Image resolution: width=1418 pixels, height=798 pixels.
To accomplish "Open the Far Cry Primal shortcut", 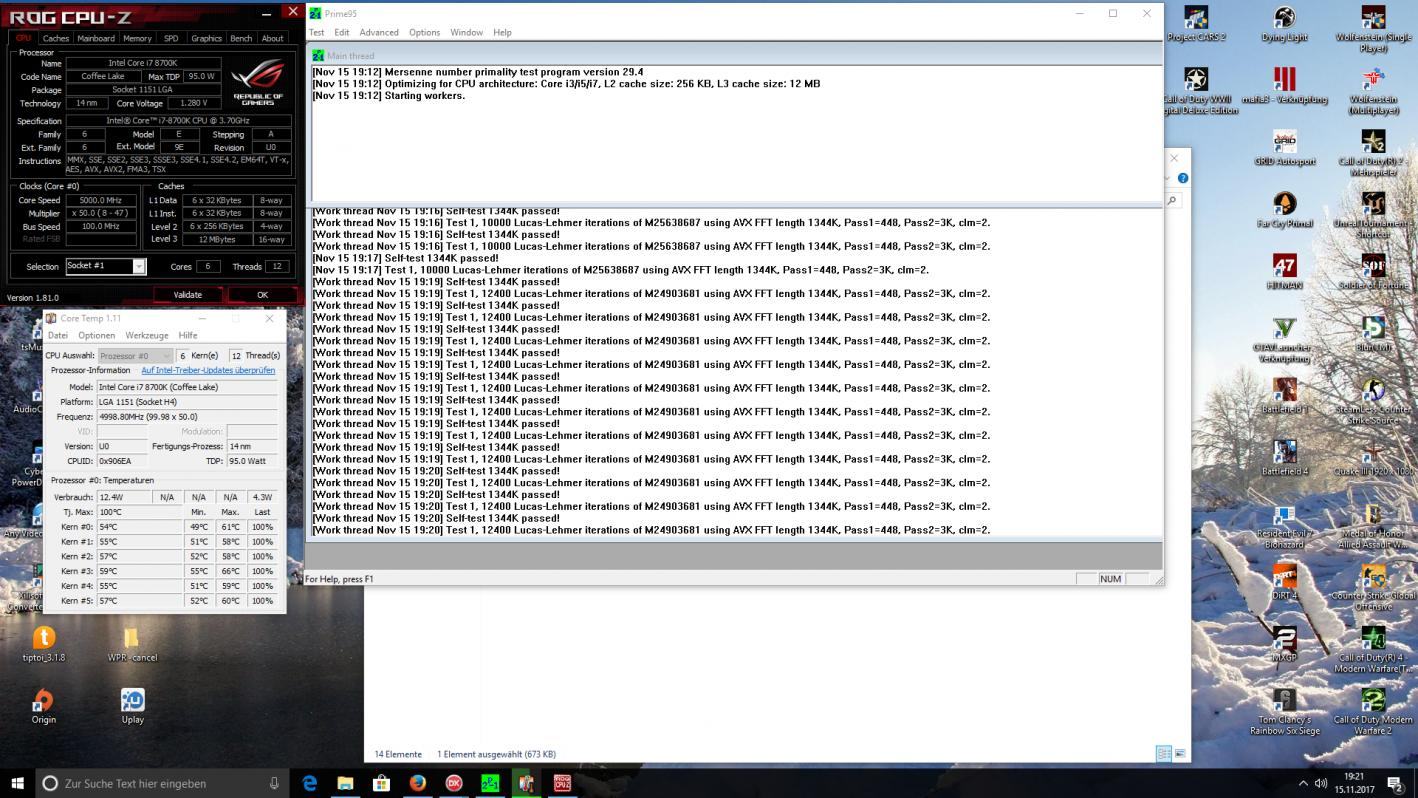I will [x=1284, y=210].
